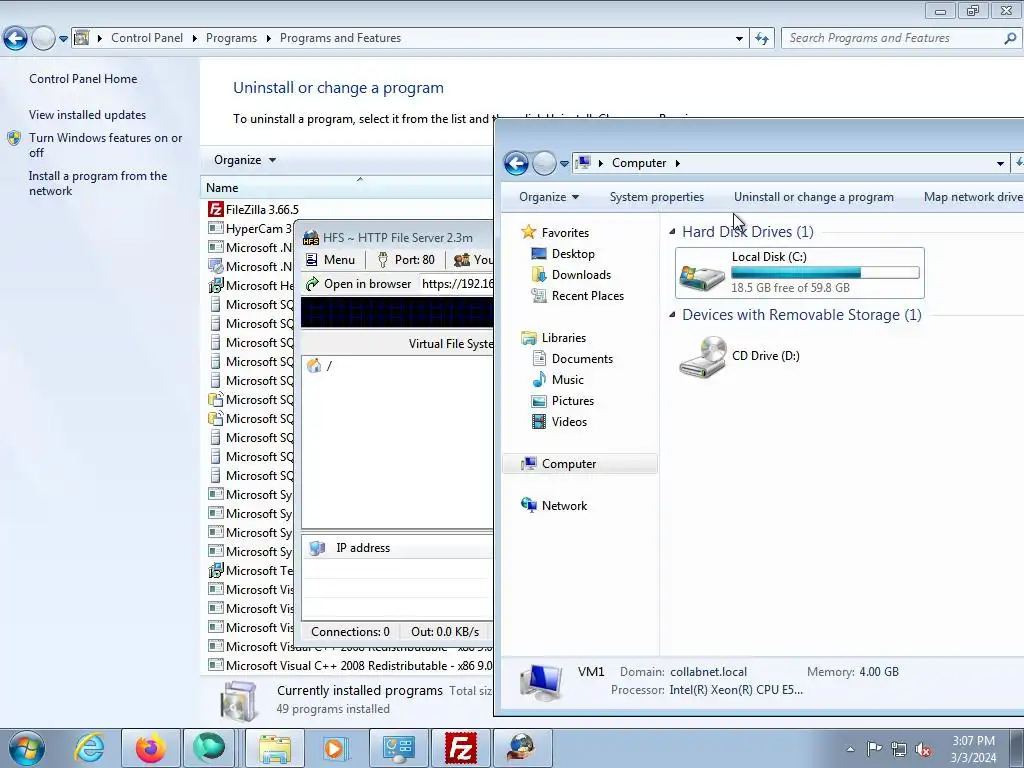Click the Port: 80 plug icon in HFS

click(383, 260)
